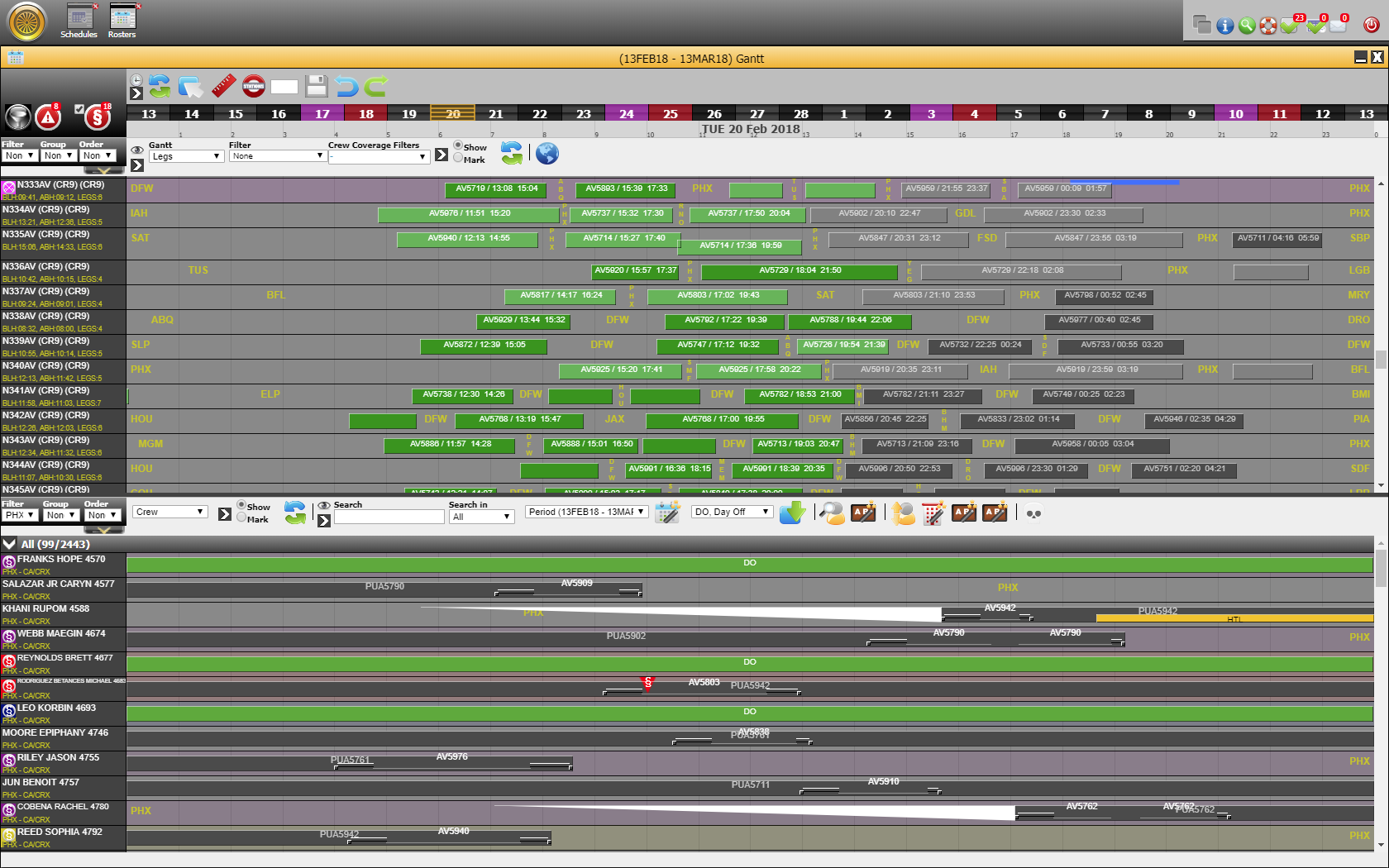Open the Rosters module
The width and height of the screenshot is (1389, 868).
(122, 21)
